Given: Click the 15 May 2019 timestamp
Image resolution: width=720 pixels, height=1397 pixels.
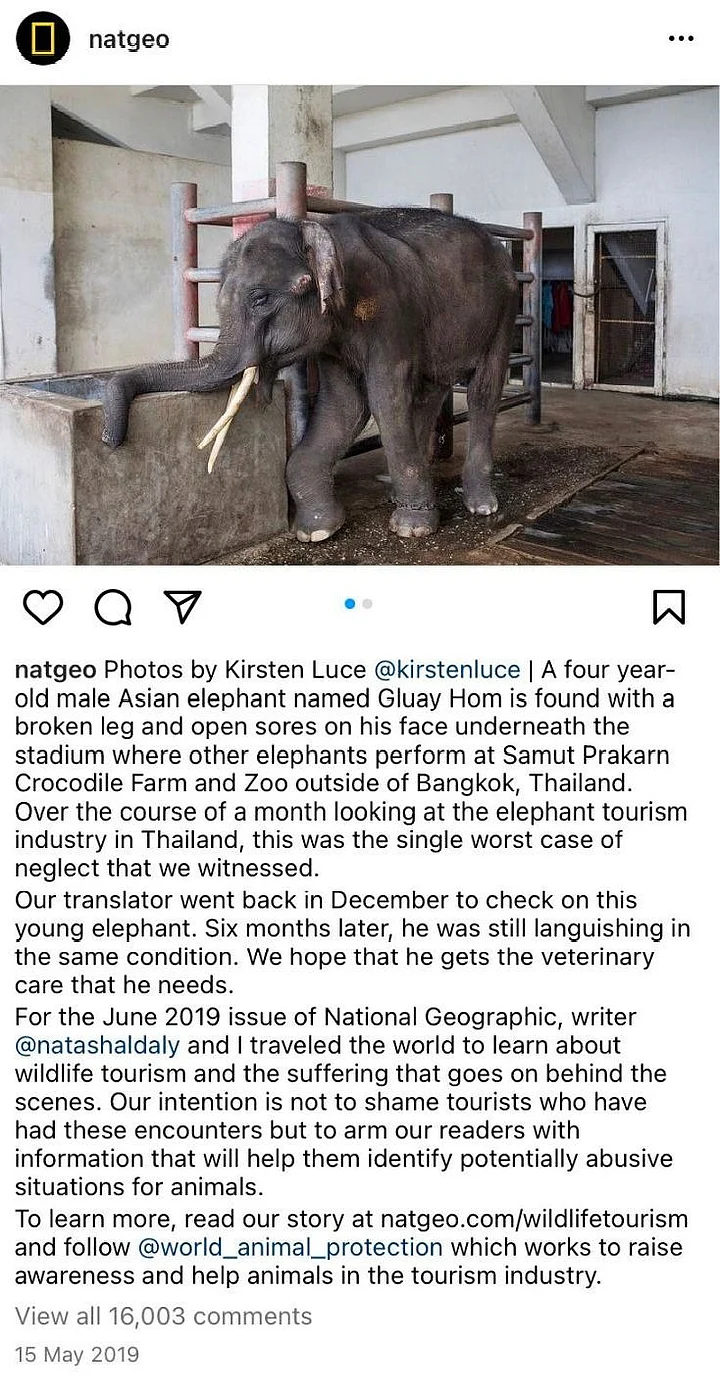Looking at the screenshot, I should point(77,1355).
